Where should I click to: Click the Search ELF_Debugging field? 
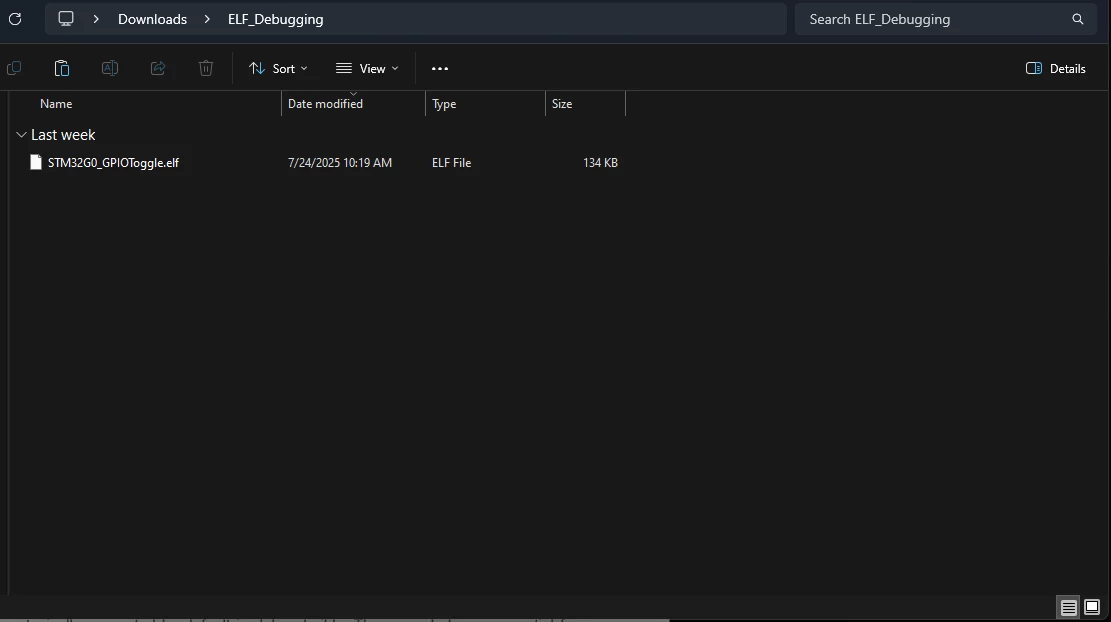pyautogui.click(x=947, y=19)
